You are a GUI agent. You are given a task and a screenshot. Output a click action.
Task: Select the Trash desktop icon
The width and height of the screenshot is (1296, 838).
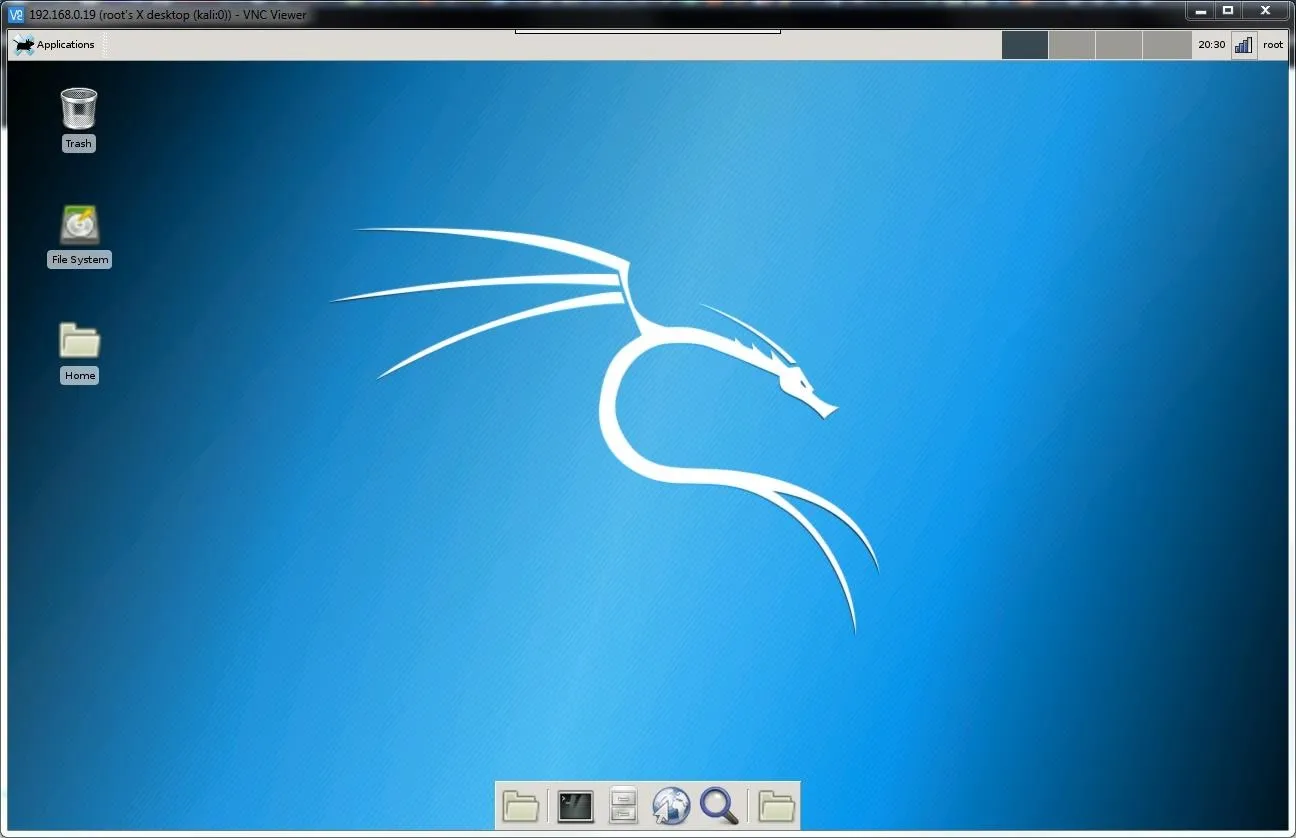click(x=79, y=119)
